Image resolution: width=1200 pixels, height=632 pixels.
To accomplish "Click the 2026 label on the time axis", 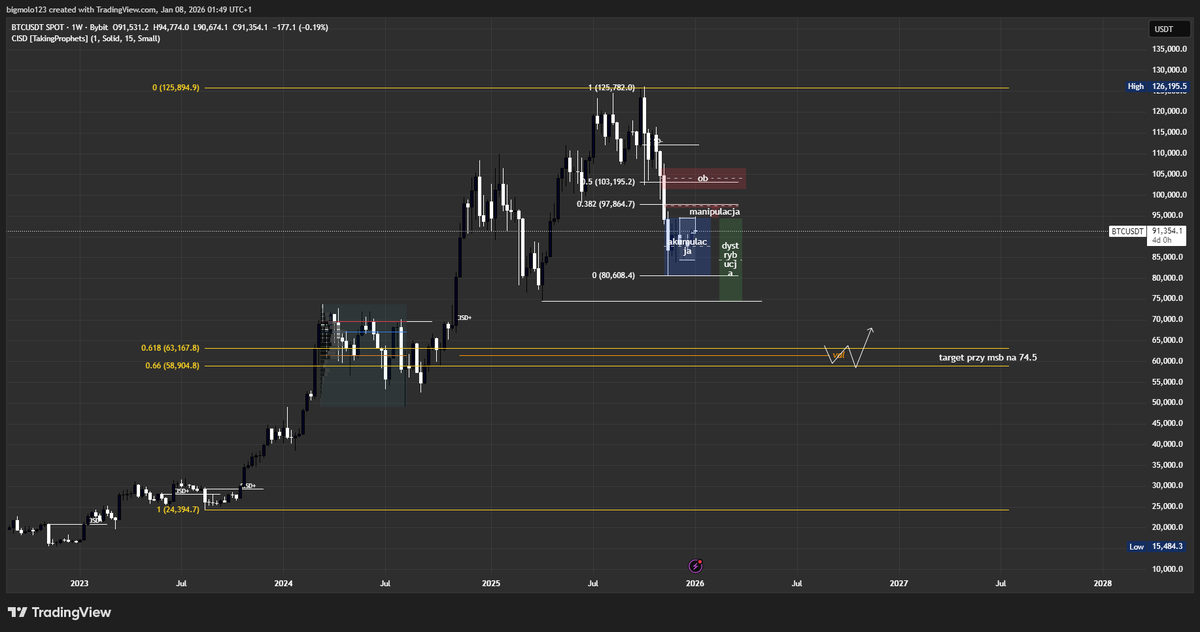I will tap(696, 582).
